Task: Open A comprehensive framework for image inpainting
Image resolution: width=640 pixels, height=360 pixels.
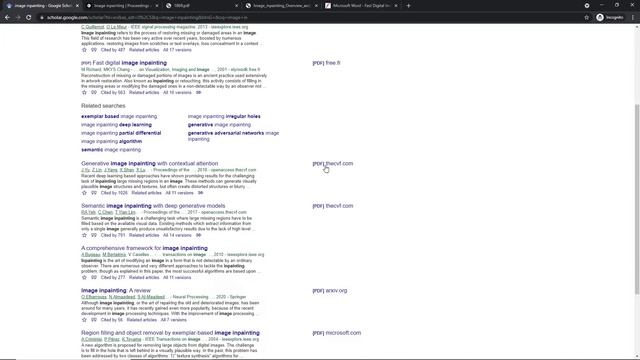Action: pos(144,248)
